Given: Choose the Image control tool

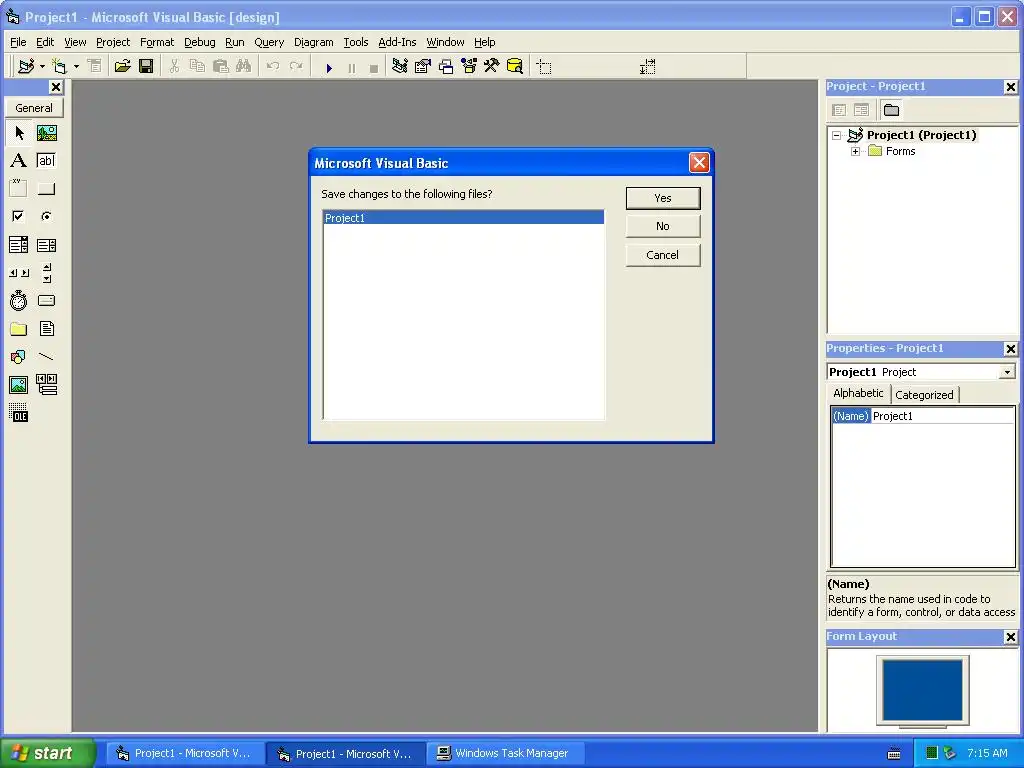Looking at the screenshot, I should click(x=19, y=385).
